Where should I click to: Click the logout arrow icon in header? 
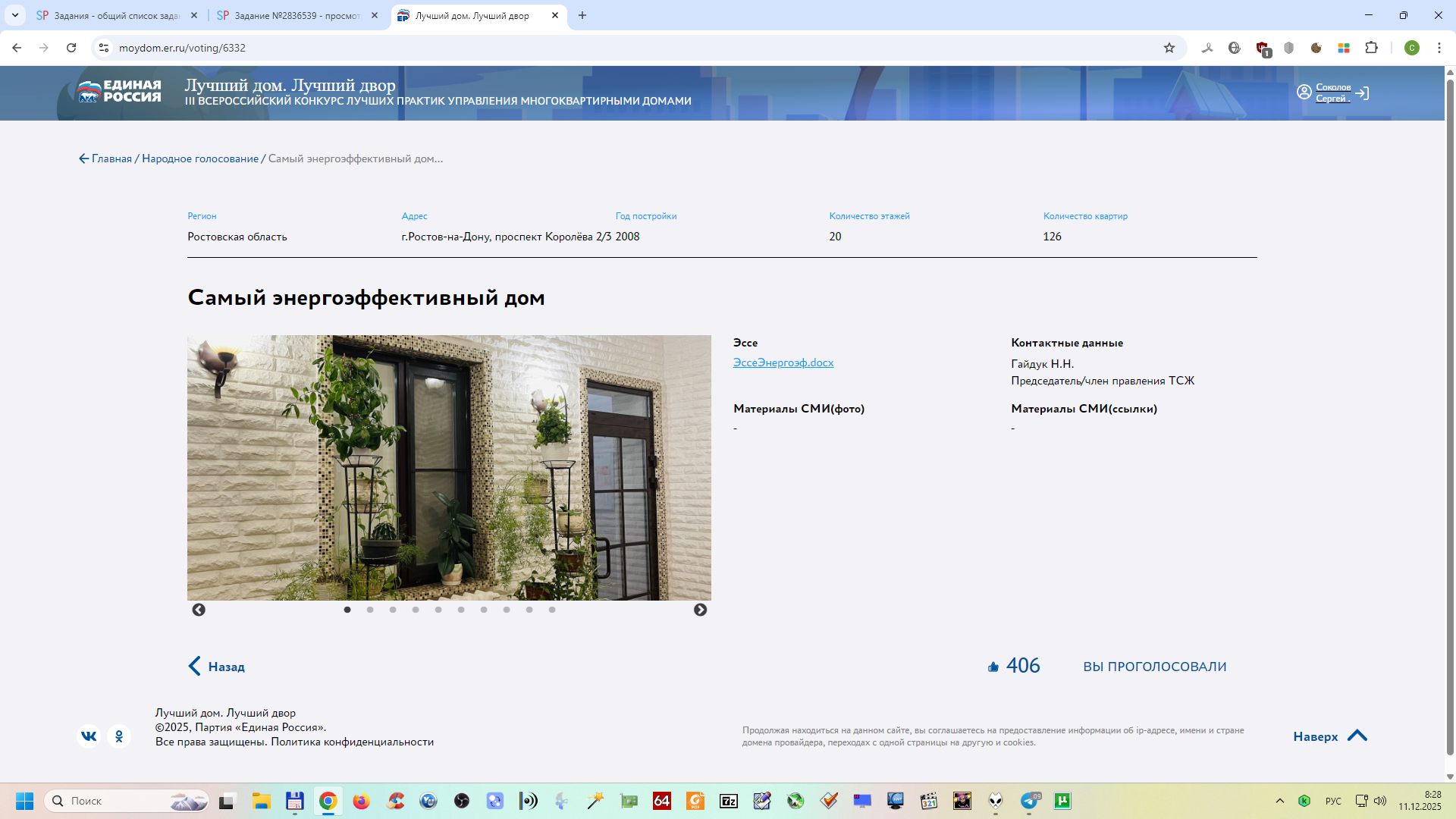pos(1363,93)
